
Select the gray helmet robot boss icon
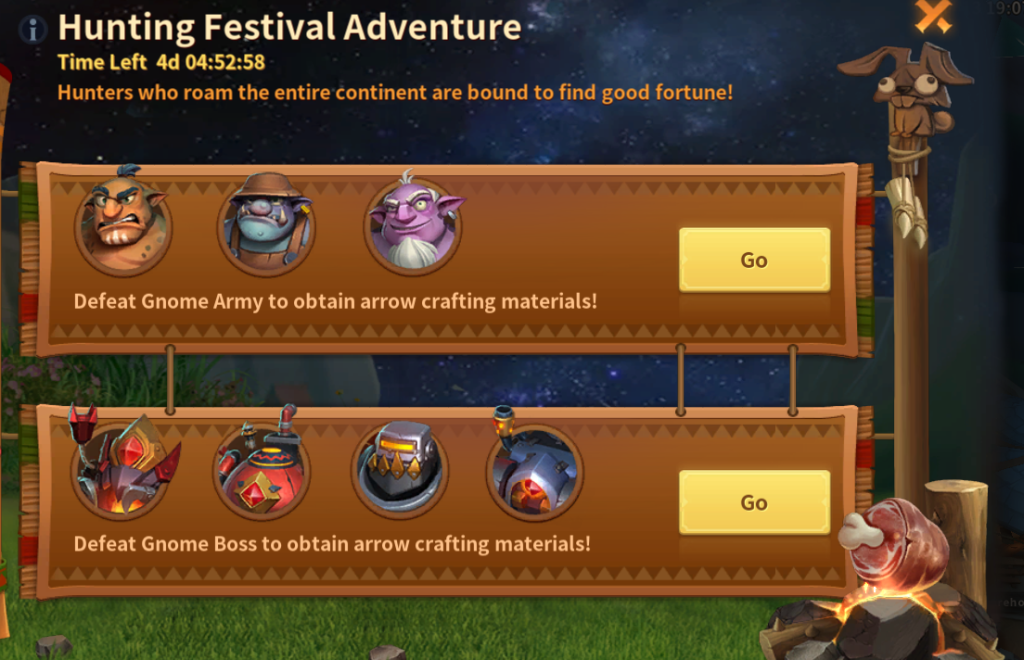[400, 469]
